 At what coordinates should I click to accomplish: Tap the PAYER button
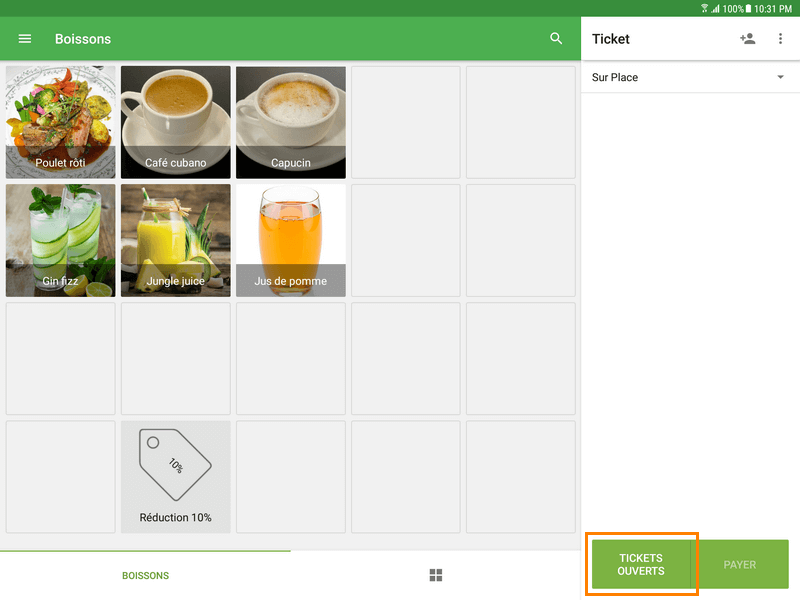click(739, 564)
